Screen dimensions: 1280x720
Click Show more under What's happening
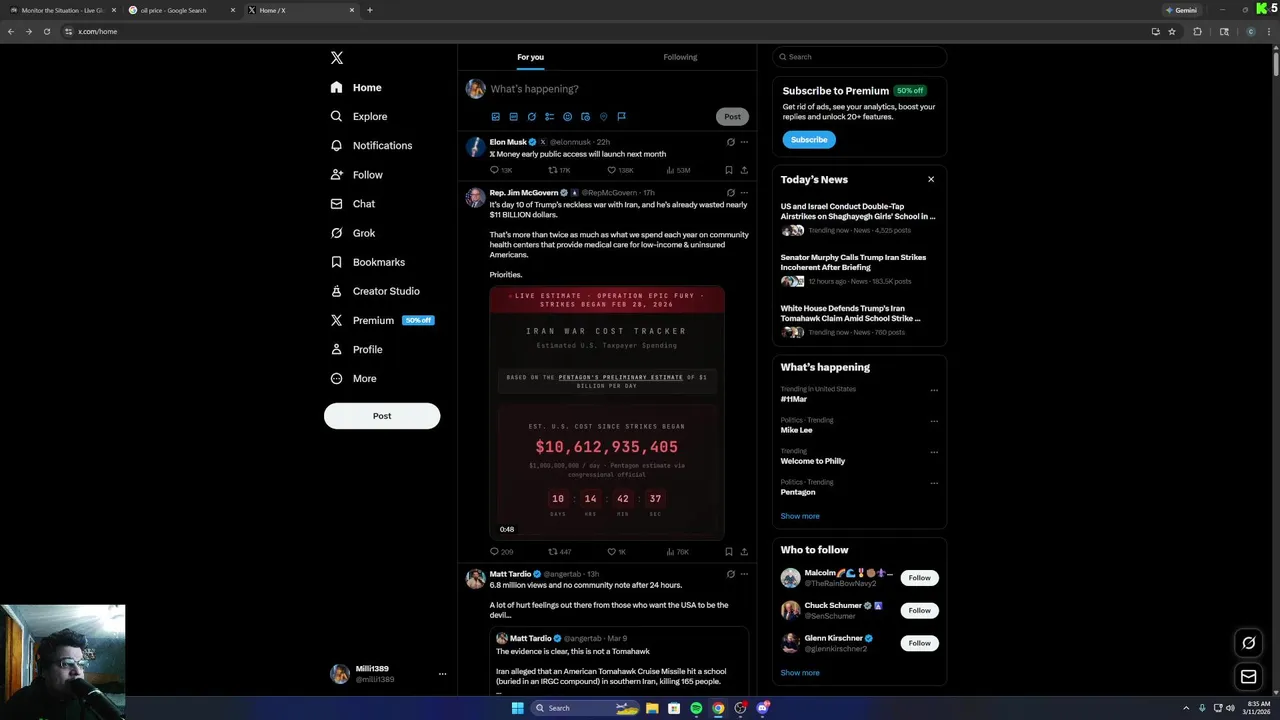800,516
